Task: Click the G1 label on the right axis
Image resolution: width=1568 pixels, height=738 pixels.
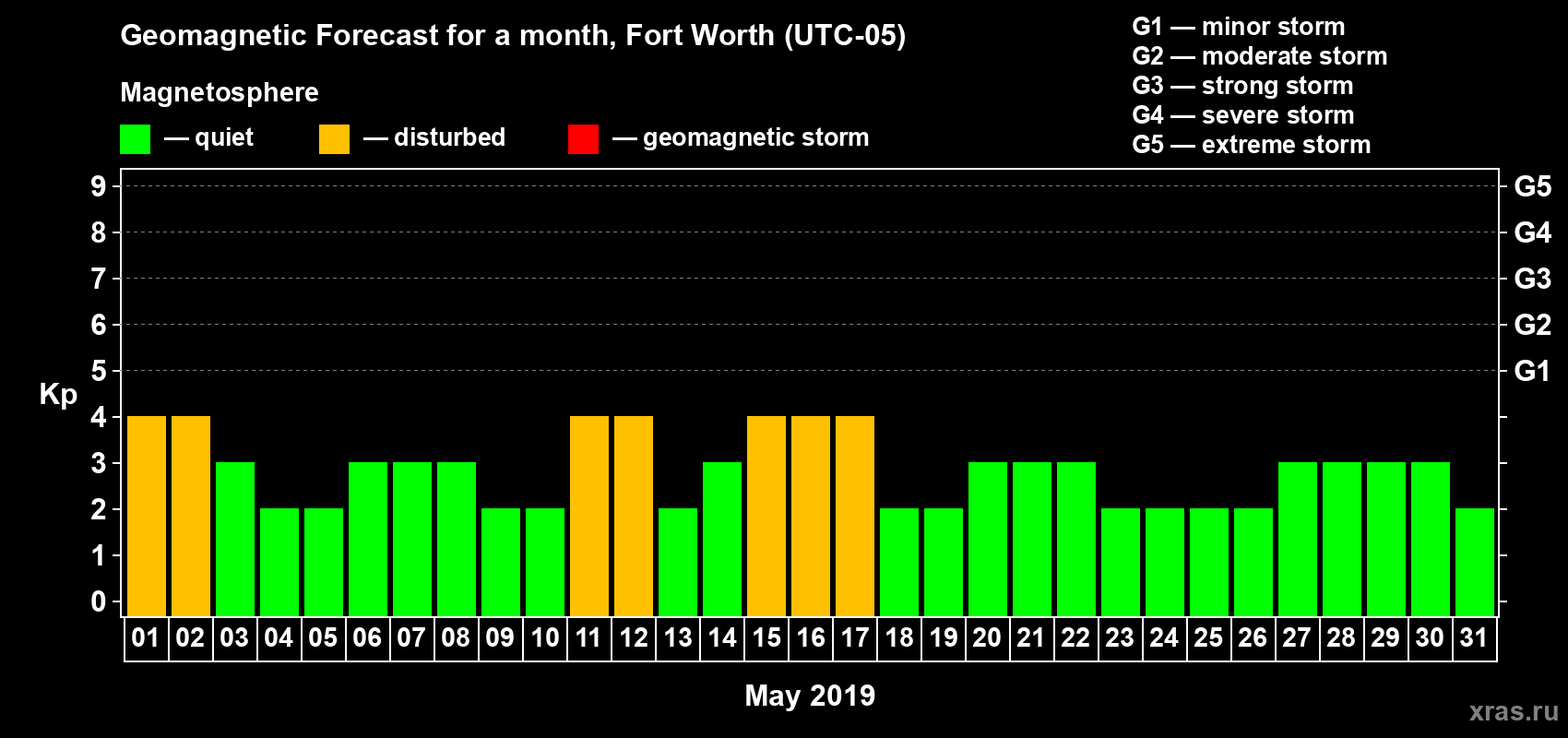Action: tap(1533, 371)
